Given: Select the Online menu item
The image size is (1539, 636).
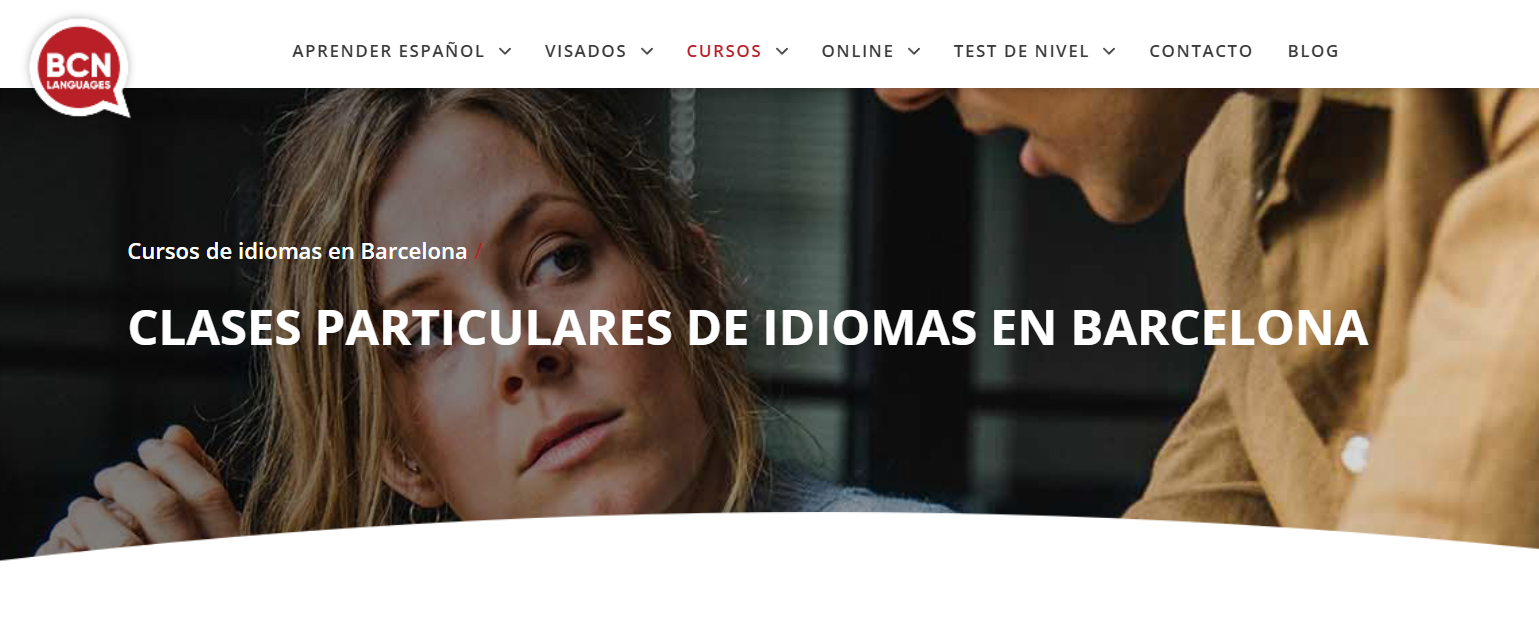Looking at the screenshot, I should tap(858, 51).
